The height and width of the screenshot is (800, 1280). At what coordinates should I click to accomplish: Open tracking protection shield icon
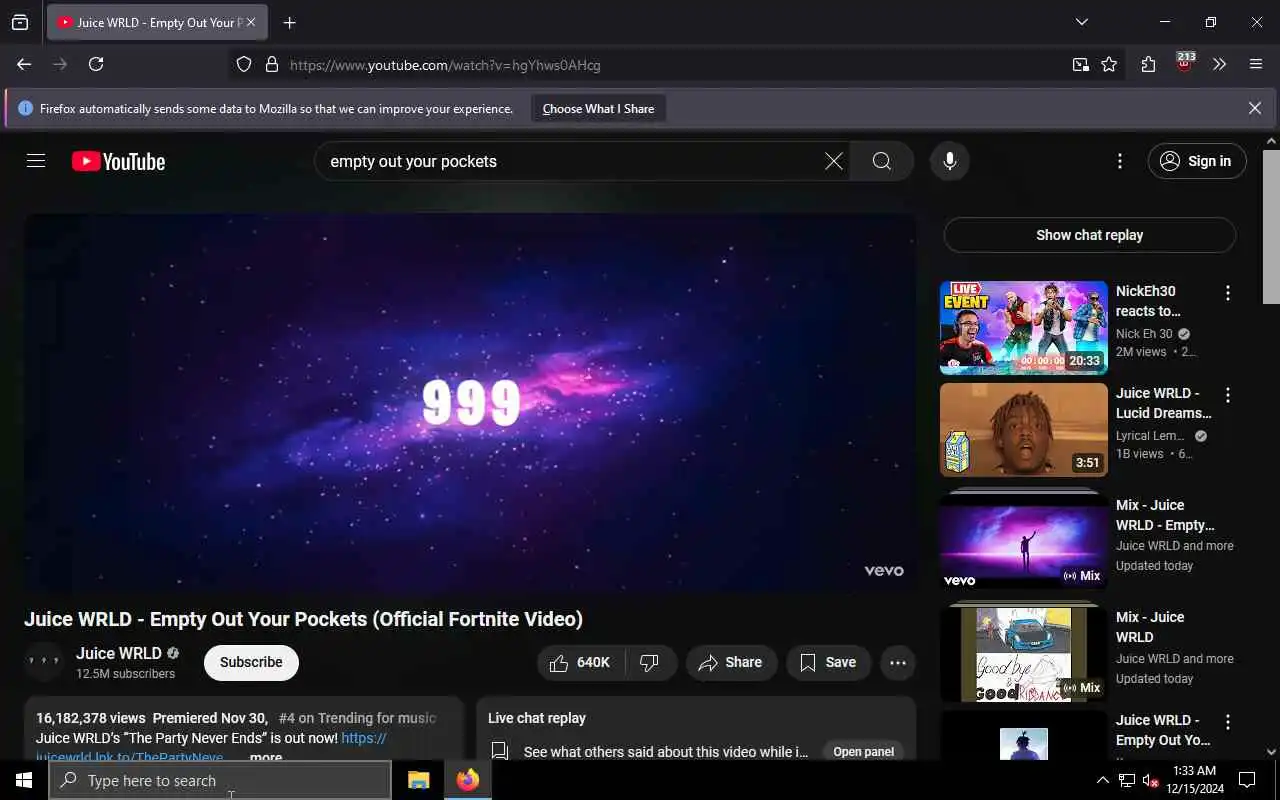click(244, 64)
